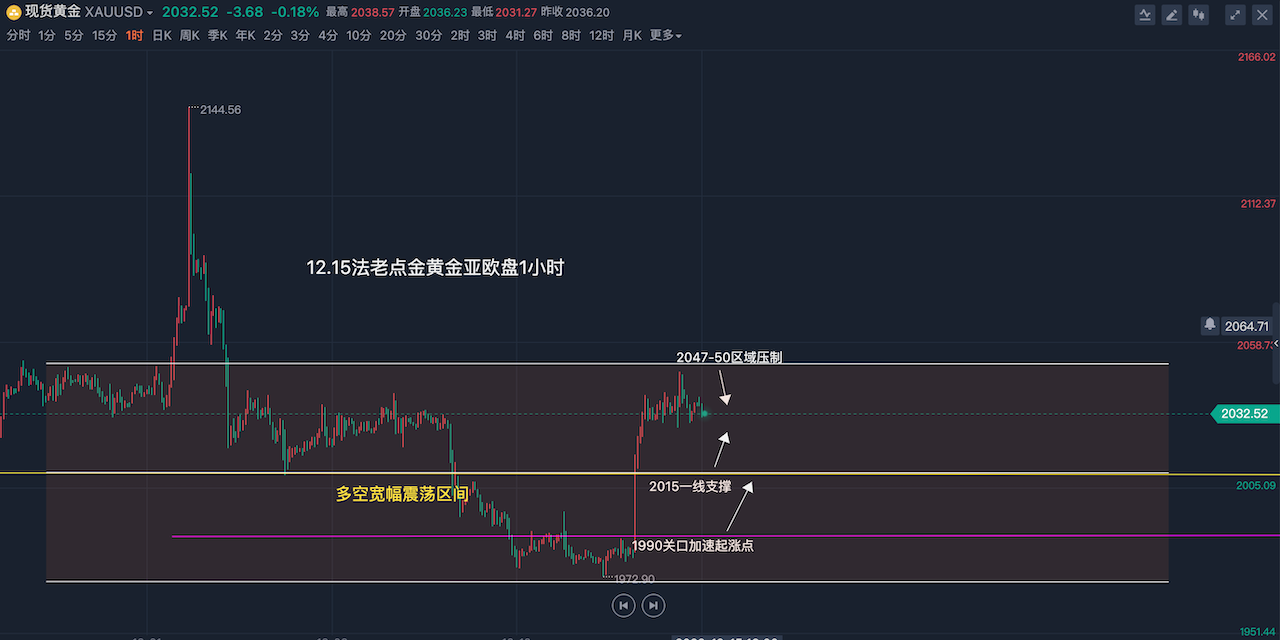Choose the 周K weekly timeframe
The width and height of the screenshot is (1280, 640).
pyautogui.click(x=189, y=36)
